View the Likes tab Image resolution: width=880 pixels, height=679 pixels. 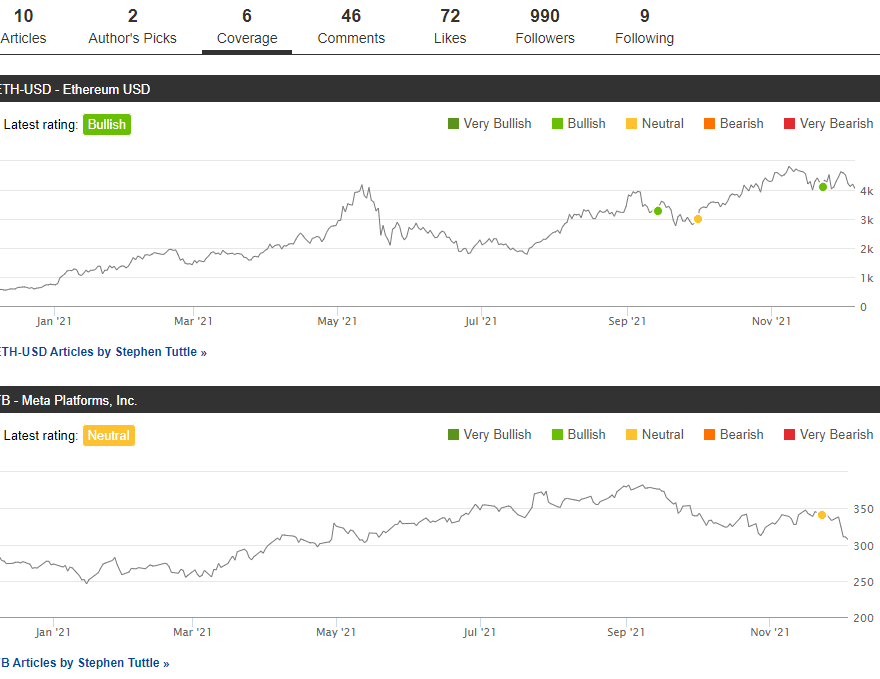(450, 27)
